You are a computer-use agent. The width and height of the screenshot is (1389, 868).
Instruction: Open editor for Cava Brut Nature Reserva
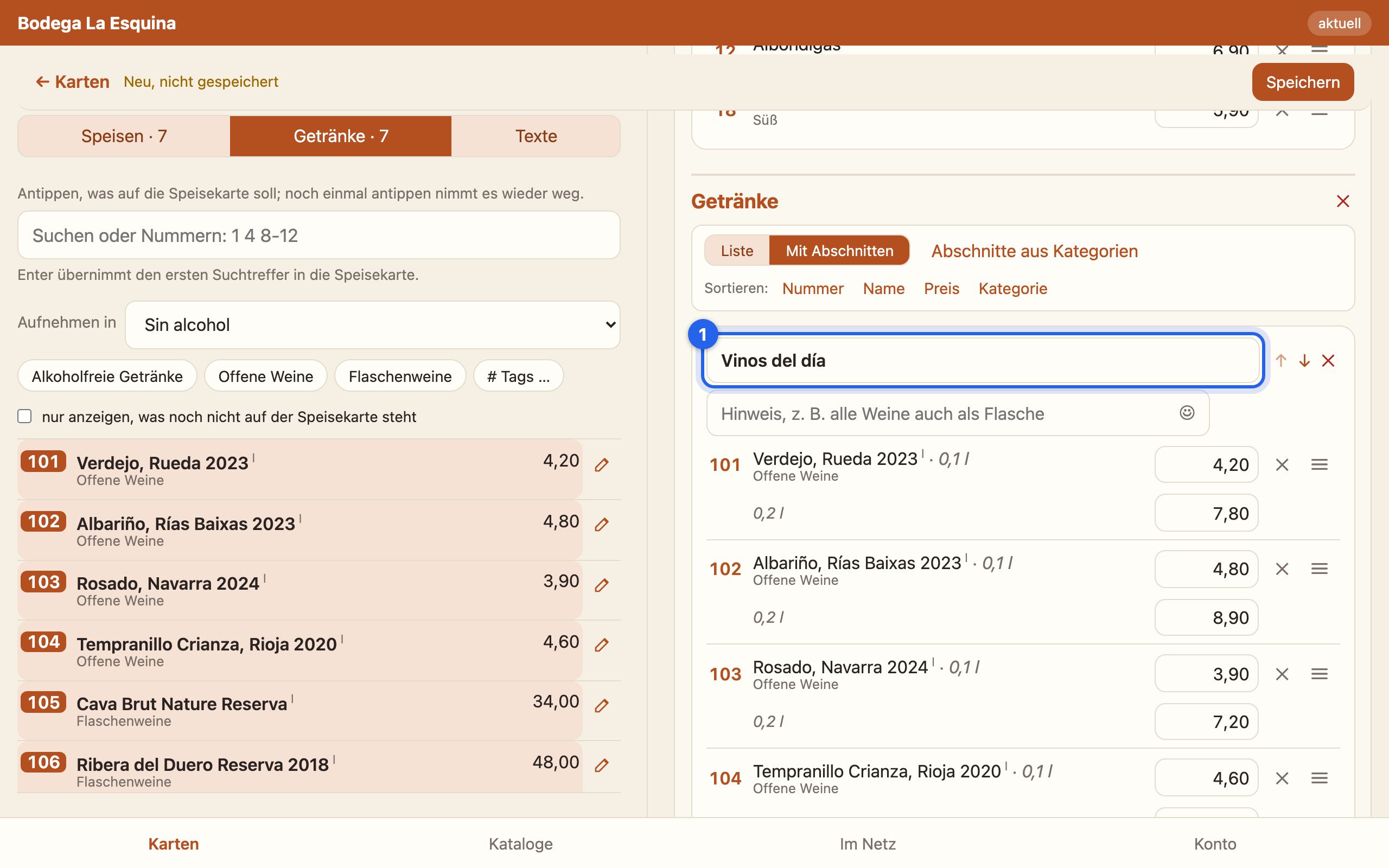point(601,706)
